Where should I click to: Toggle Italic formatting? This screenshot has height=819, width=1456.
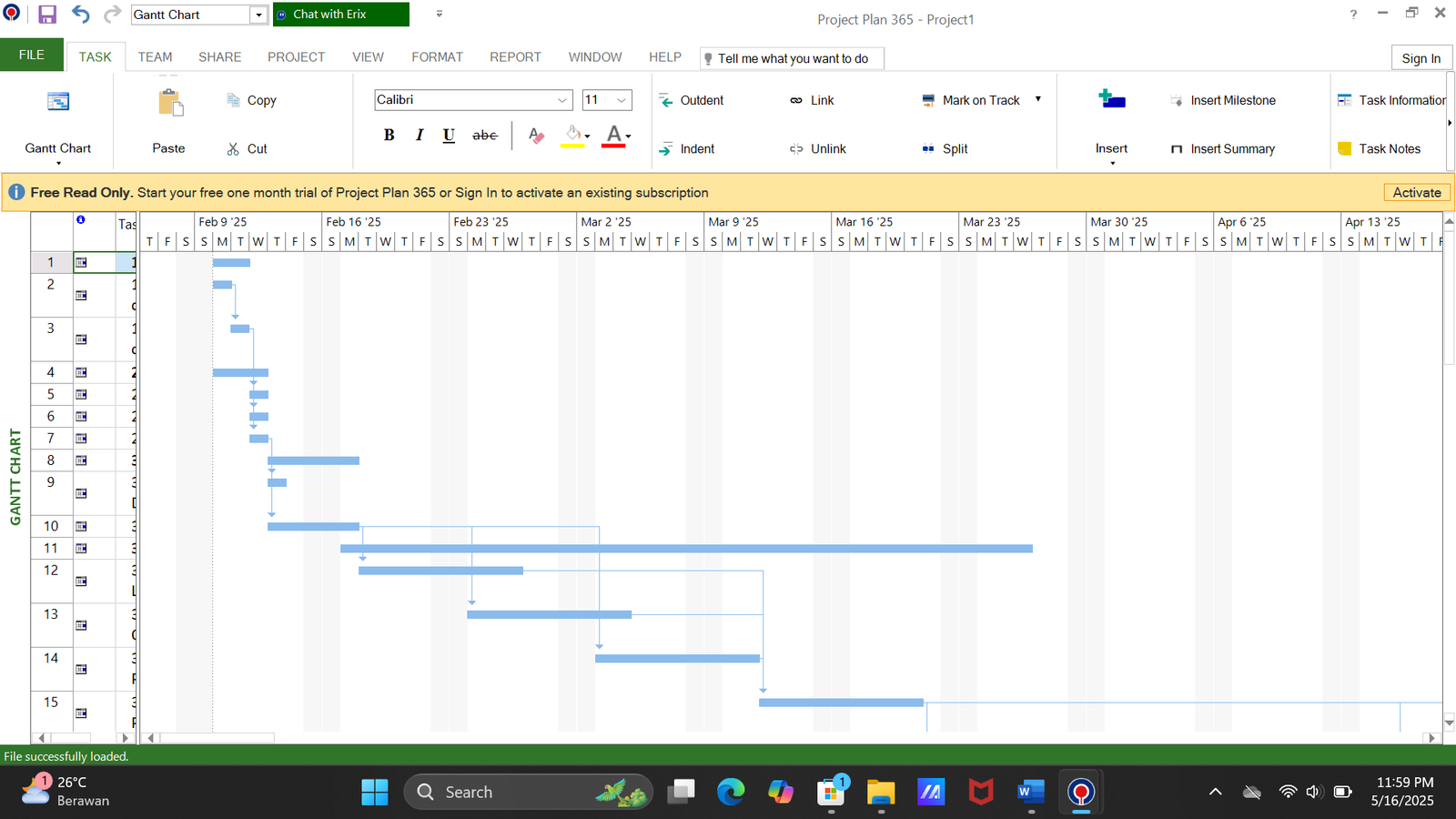pos(419,136)
